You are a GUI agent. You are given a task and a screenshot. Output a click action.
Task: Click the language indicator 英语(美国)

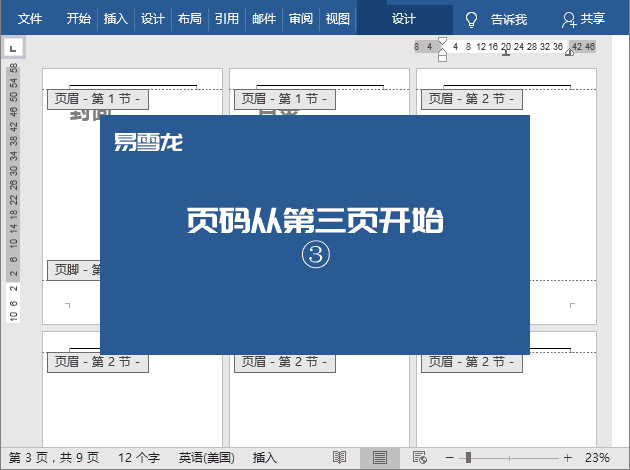tap(207, 458)
